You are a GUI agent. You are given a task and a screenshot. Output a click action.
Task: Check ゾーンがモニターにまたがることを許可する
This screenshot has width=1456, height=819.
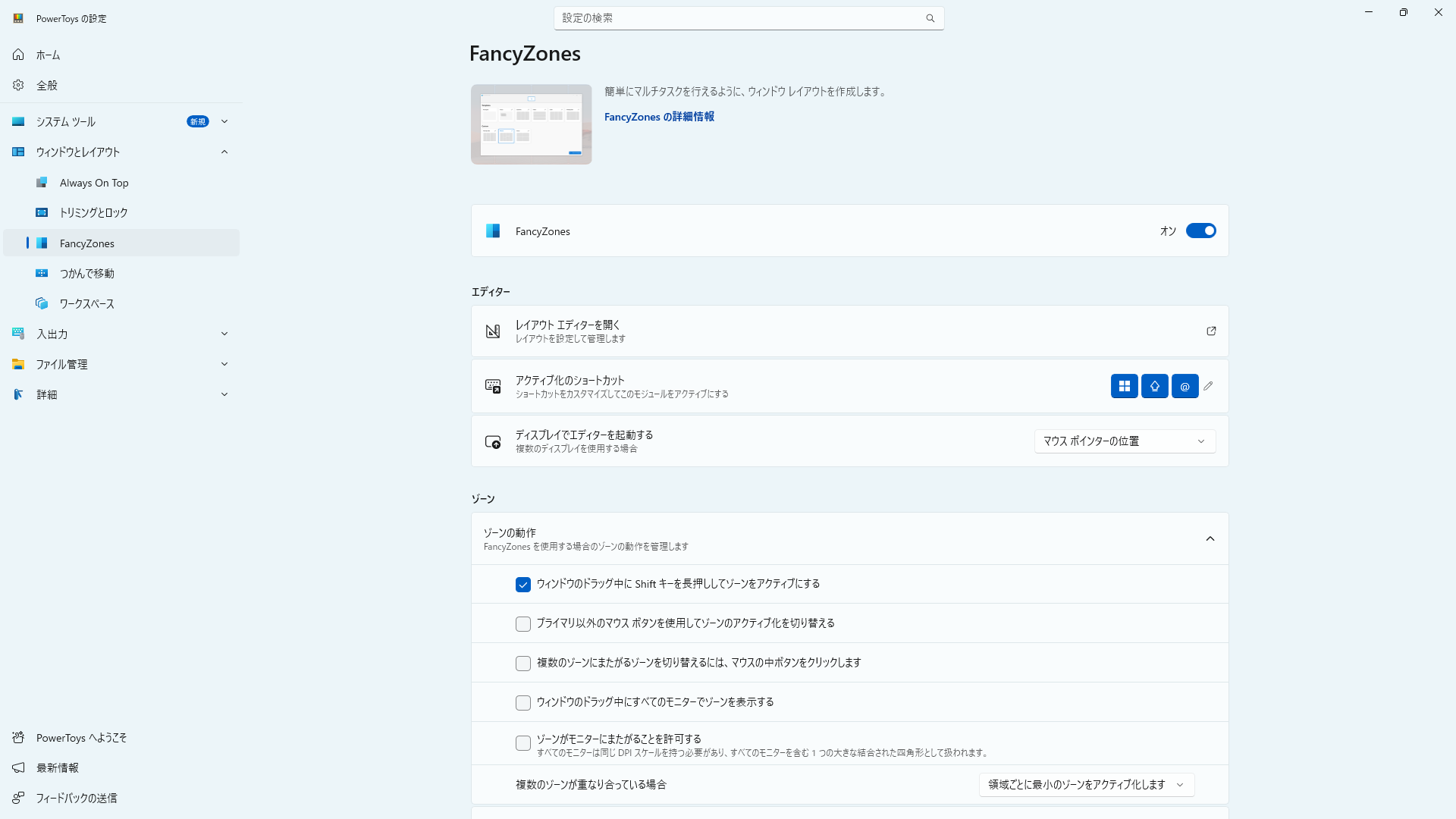tap(523, 743)
